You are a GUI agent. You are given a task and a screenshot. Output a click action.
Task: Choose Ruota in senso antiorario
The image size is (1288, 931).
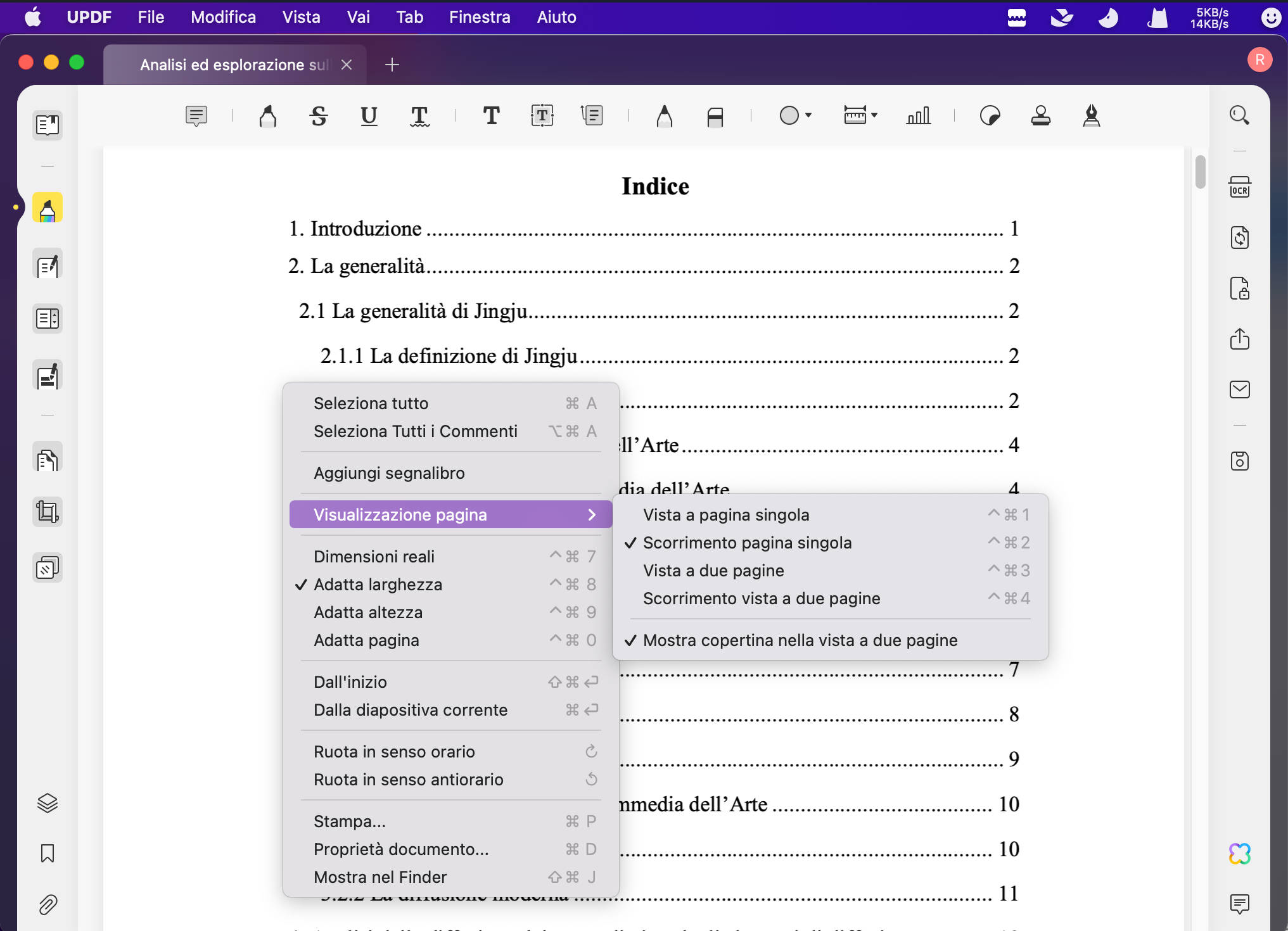pos(450,780)
